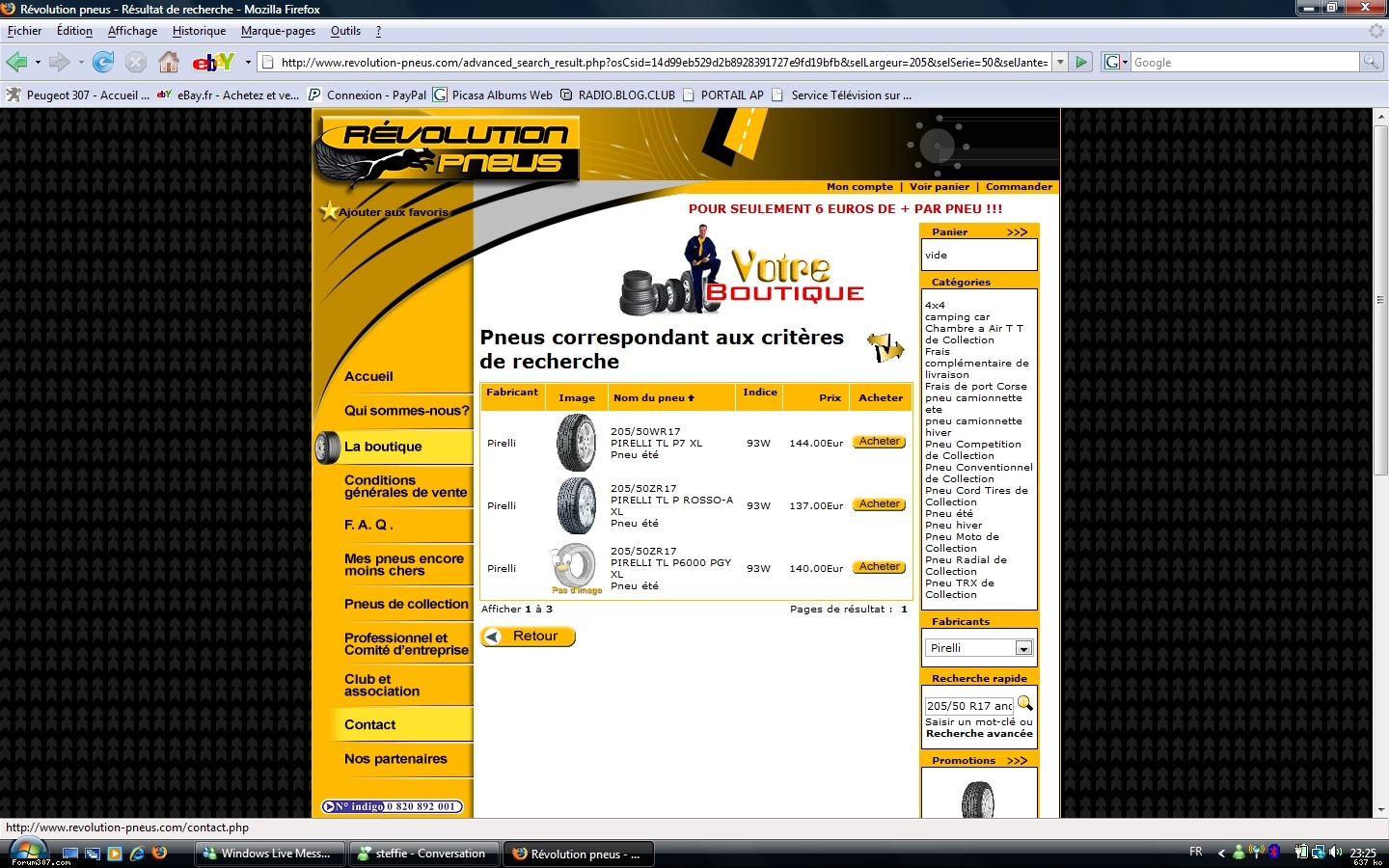Reload the page with the refresh icon

pyautogui.click(x=103, y=63)
